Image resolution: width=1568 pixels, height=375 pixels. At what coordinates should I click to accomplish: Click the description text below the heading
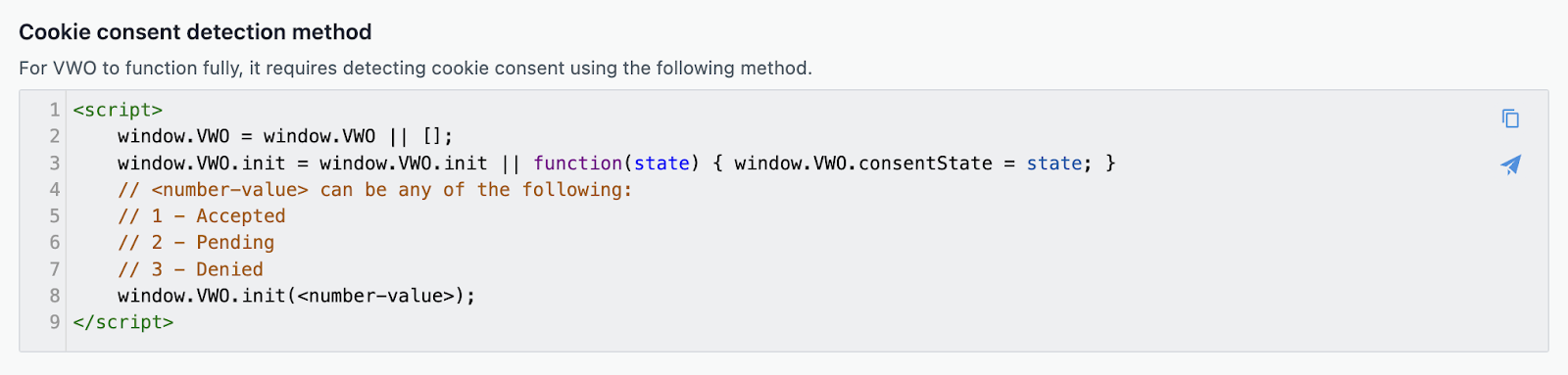416,69
